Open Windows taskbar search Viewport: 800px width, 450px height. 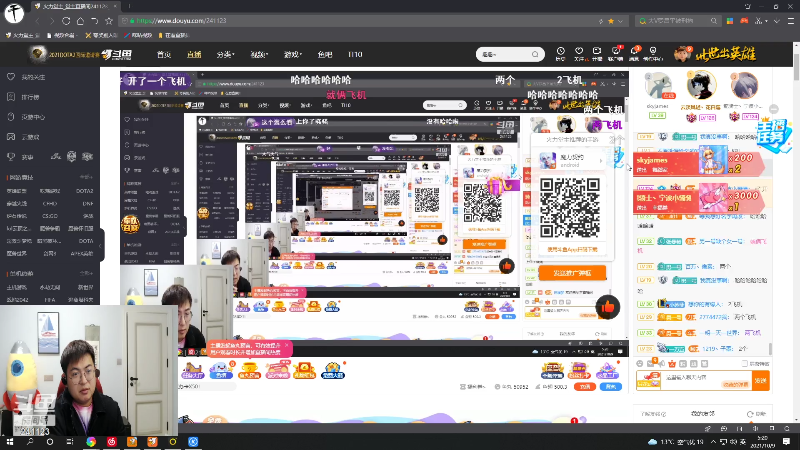coord(30,442)
